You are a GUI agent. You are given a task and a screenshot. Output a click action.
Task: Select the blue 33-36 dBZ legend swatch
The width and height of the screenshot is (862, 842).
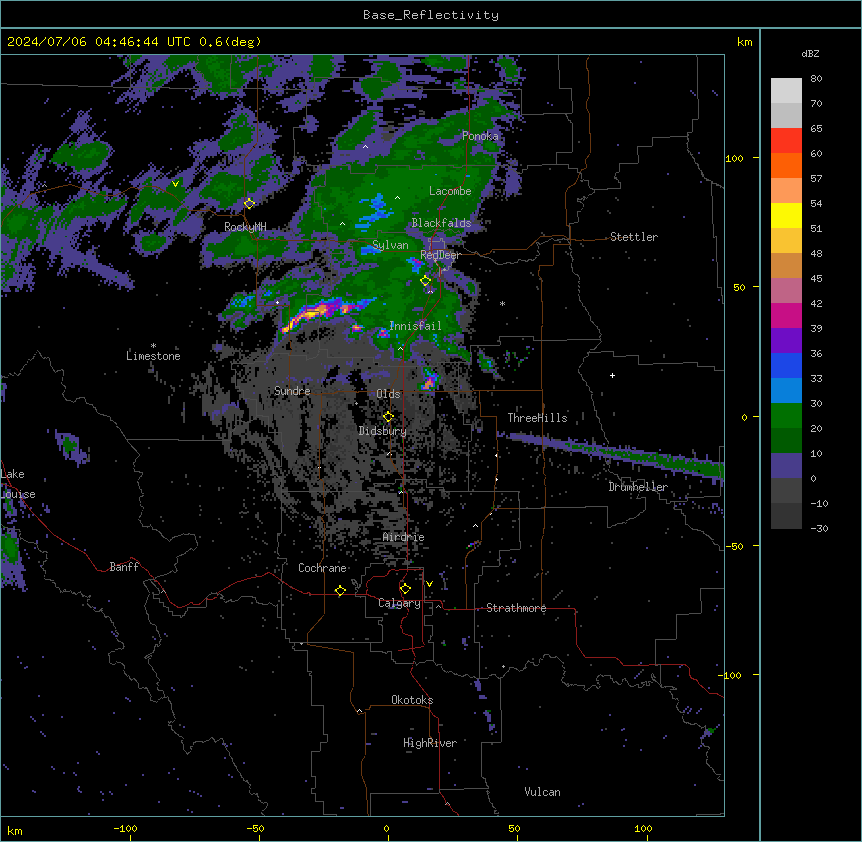pyautogui.click(x=786, y=365)
